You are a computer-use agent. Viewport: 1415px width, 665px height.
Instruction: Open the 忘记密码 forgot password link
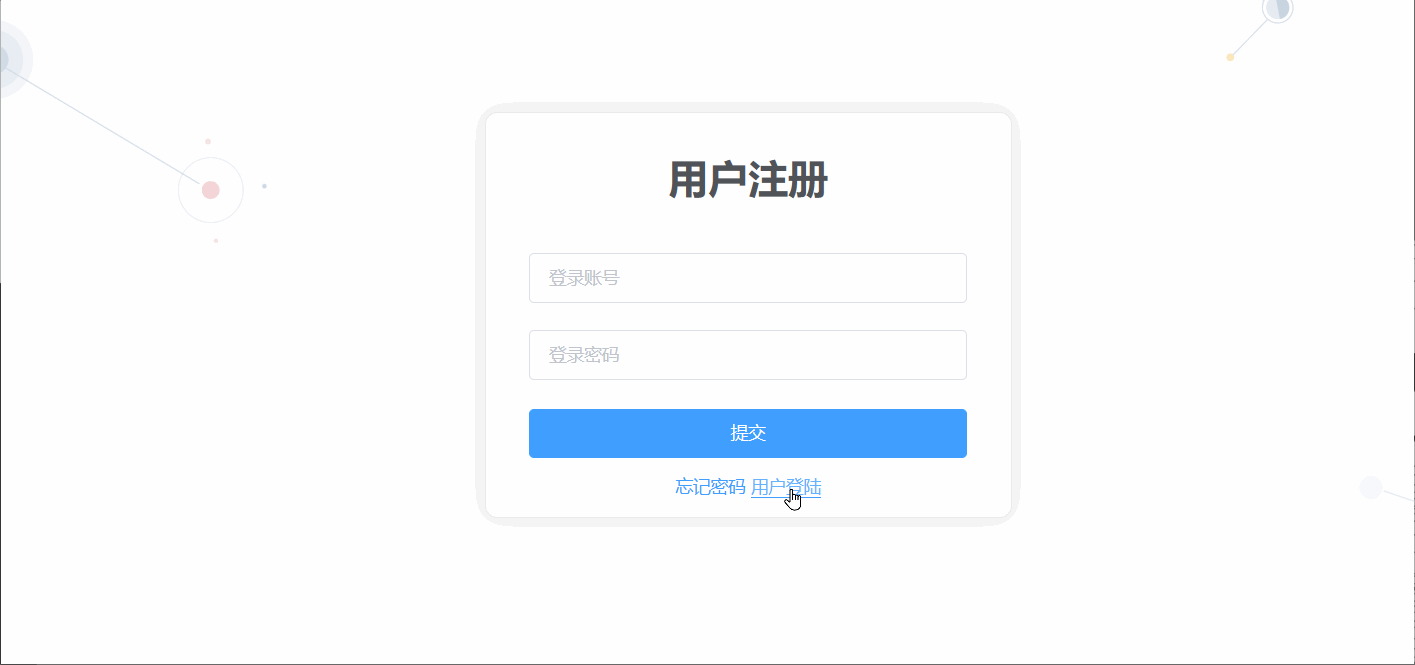pos(710,487)
